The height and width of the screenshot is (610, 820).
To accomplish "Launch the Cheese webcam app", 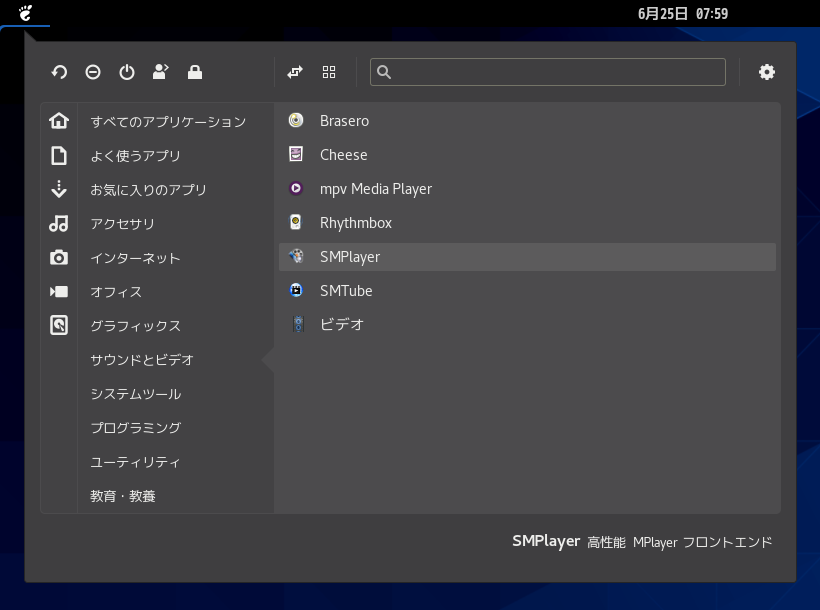I will [x=527, y=155].
